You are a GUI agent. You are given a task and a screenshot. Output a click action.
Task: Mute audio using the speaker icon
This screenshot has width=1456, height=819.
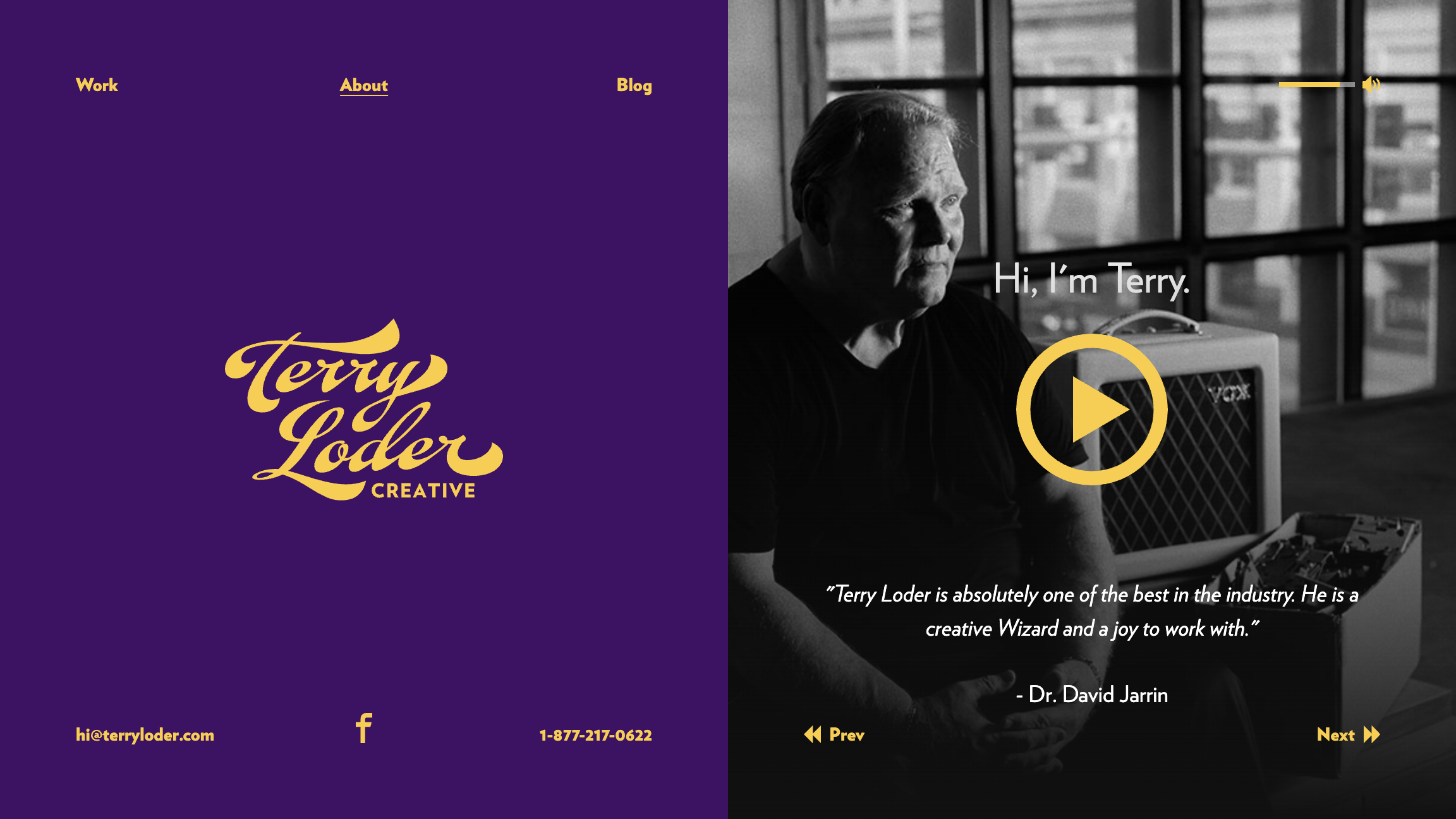point(1371,84)
